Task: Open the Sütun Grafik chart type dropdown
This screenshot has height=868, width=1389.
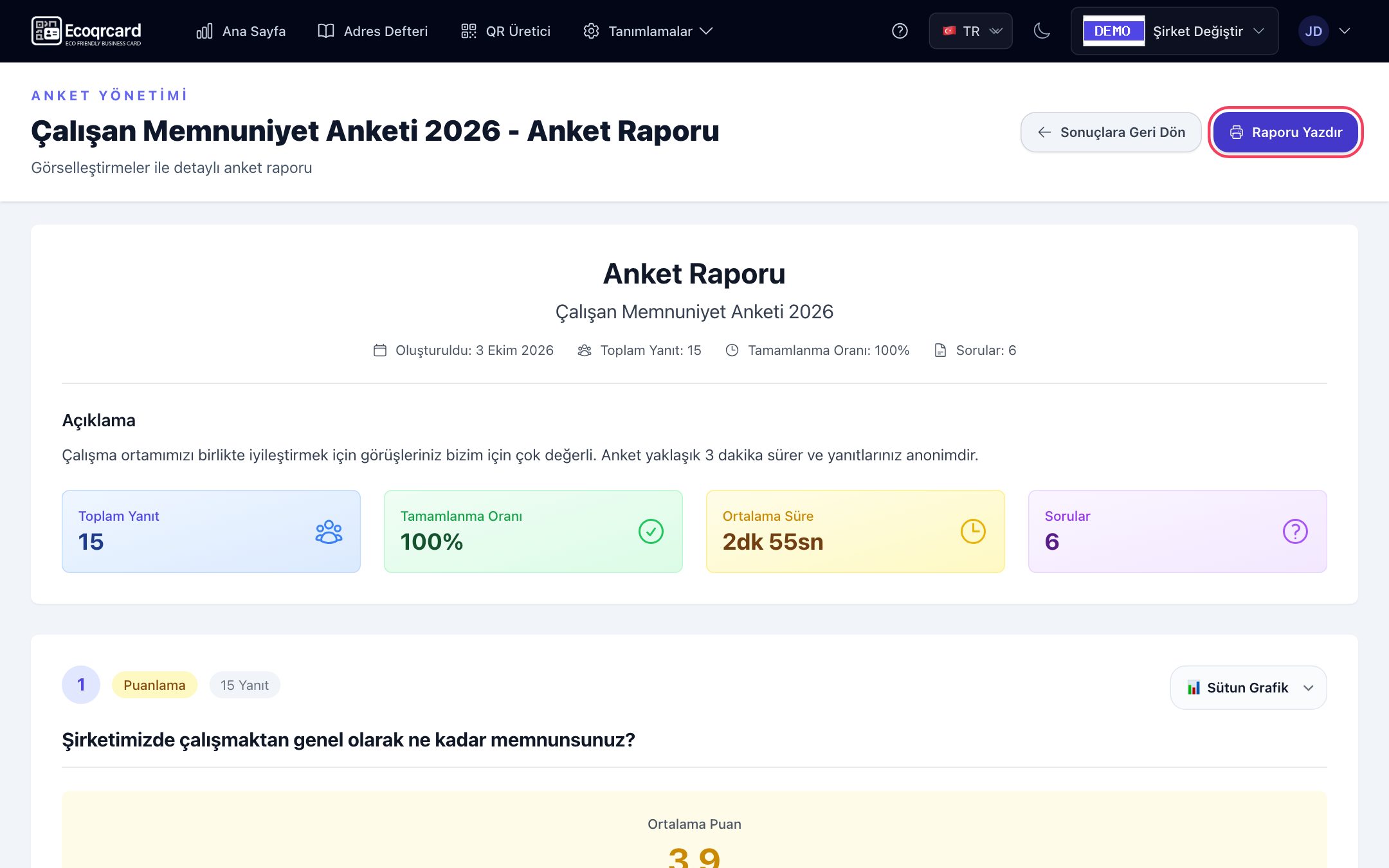Action: coord(1248,688)
